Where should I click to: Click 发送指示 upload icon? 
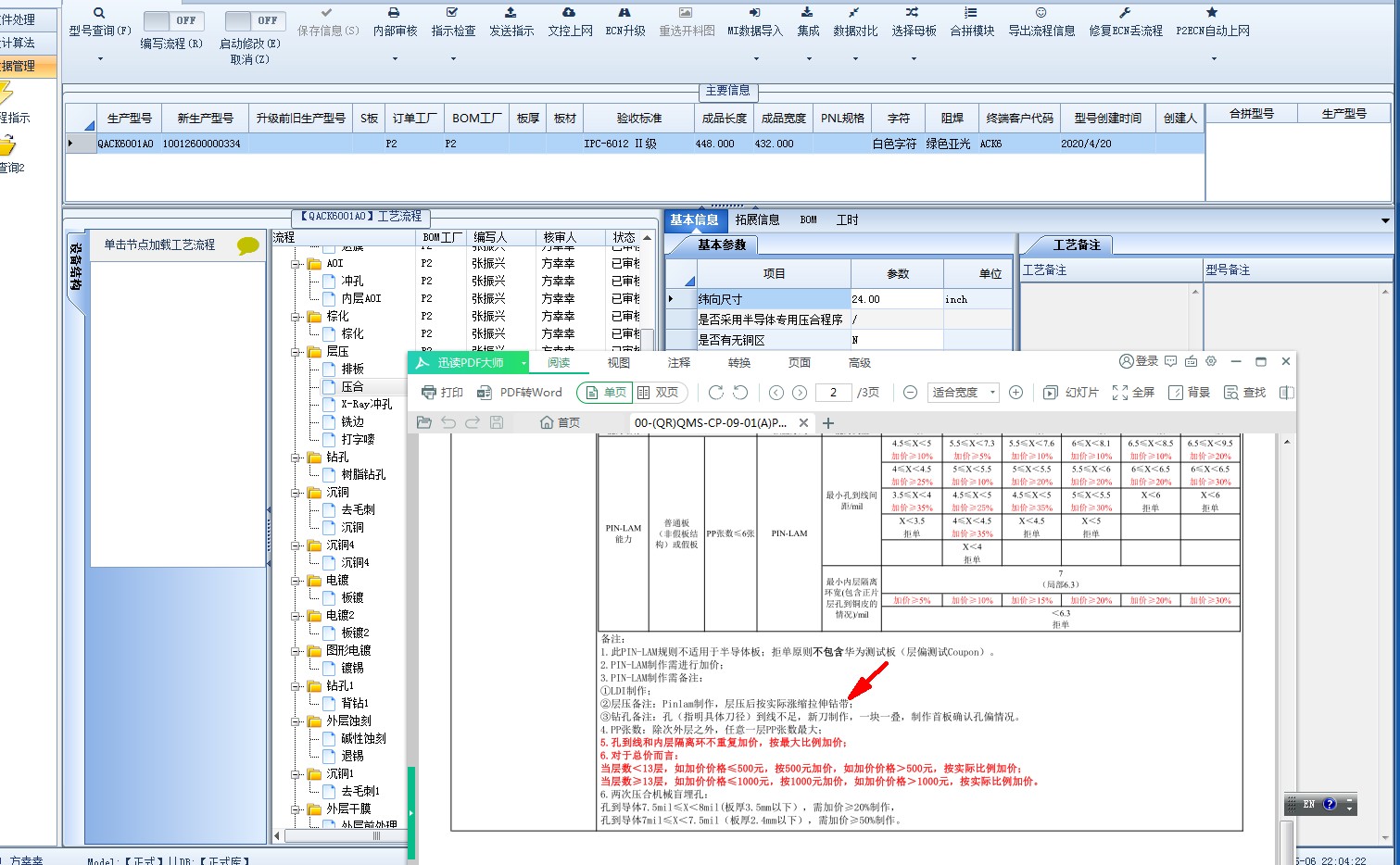[x=511, y=13]
